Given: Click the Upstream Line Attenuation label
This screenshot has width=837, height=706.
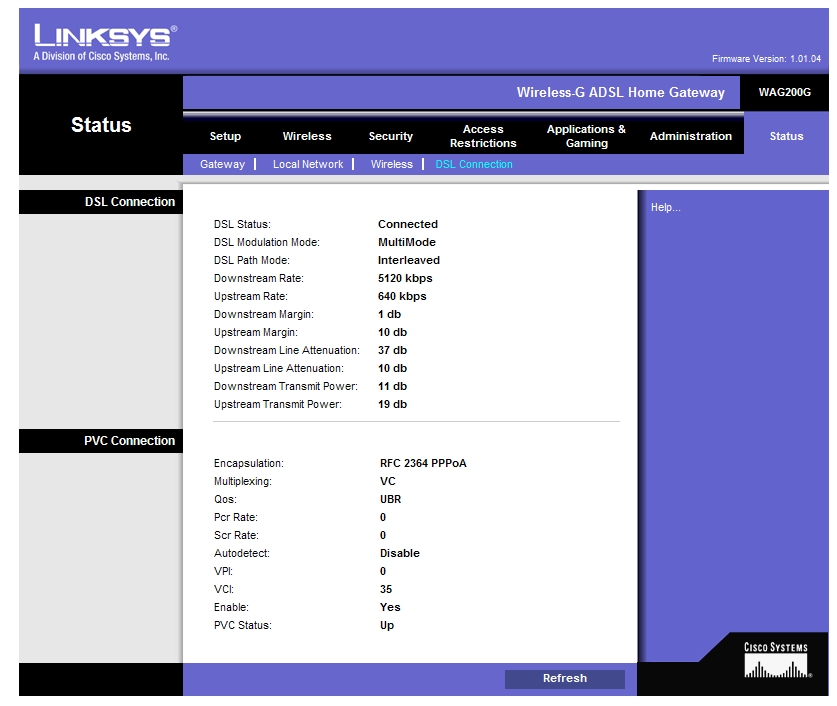Looking at the screenshot, I should click(x=279, y=368).
